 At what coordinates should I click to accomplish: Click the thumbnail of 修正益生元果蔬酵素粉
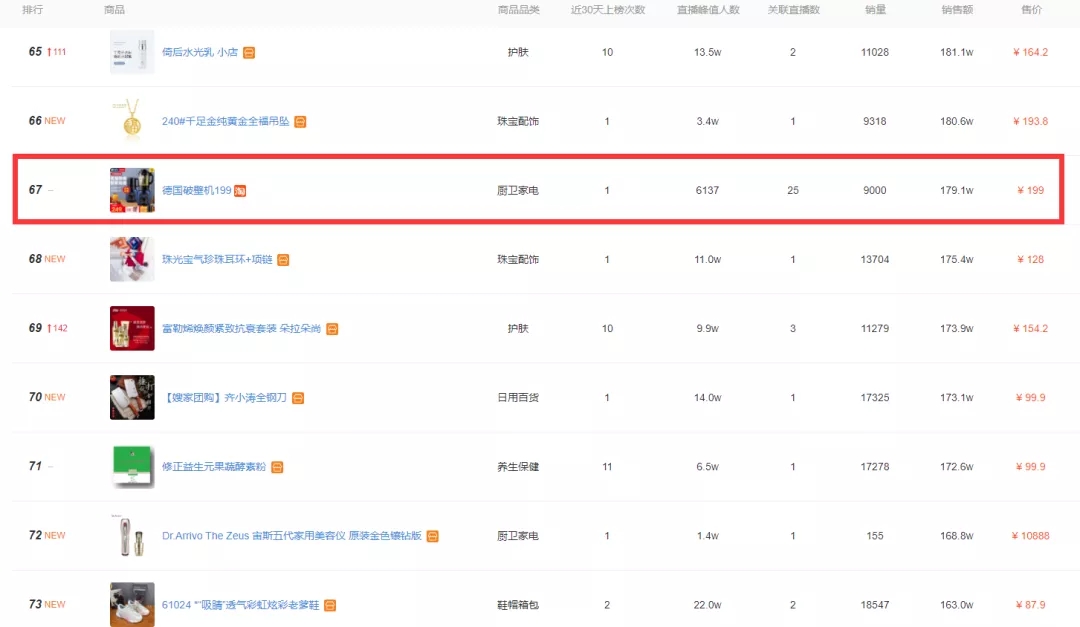(131, 466)
